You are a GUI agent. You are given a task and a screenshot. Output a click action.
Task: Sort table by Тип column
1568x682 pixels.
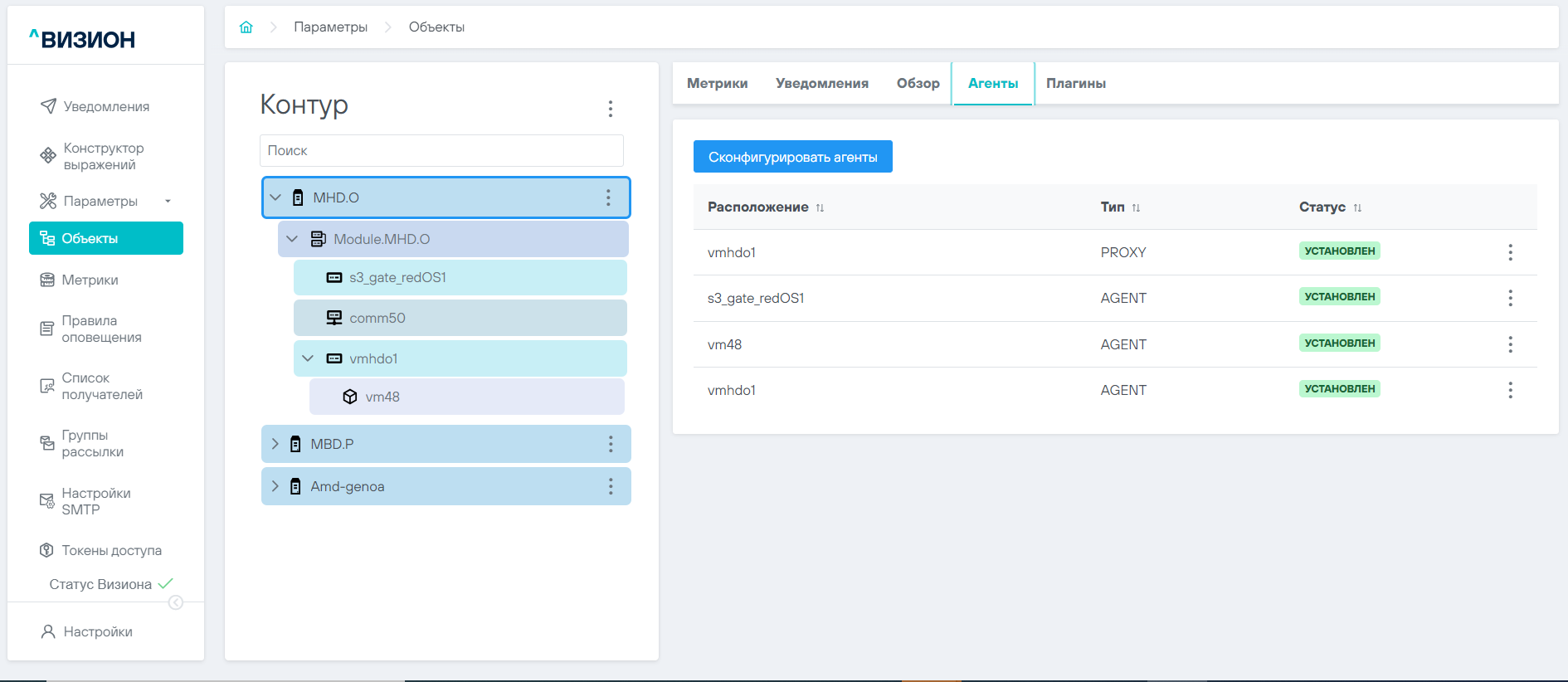(x=1136, y=207)
